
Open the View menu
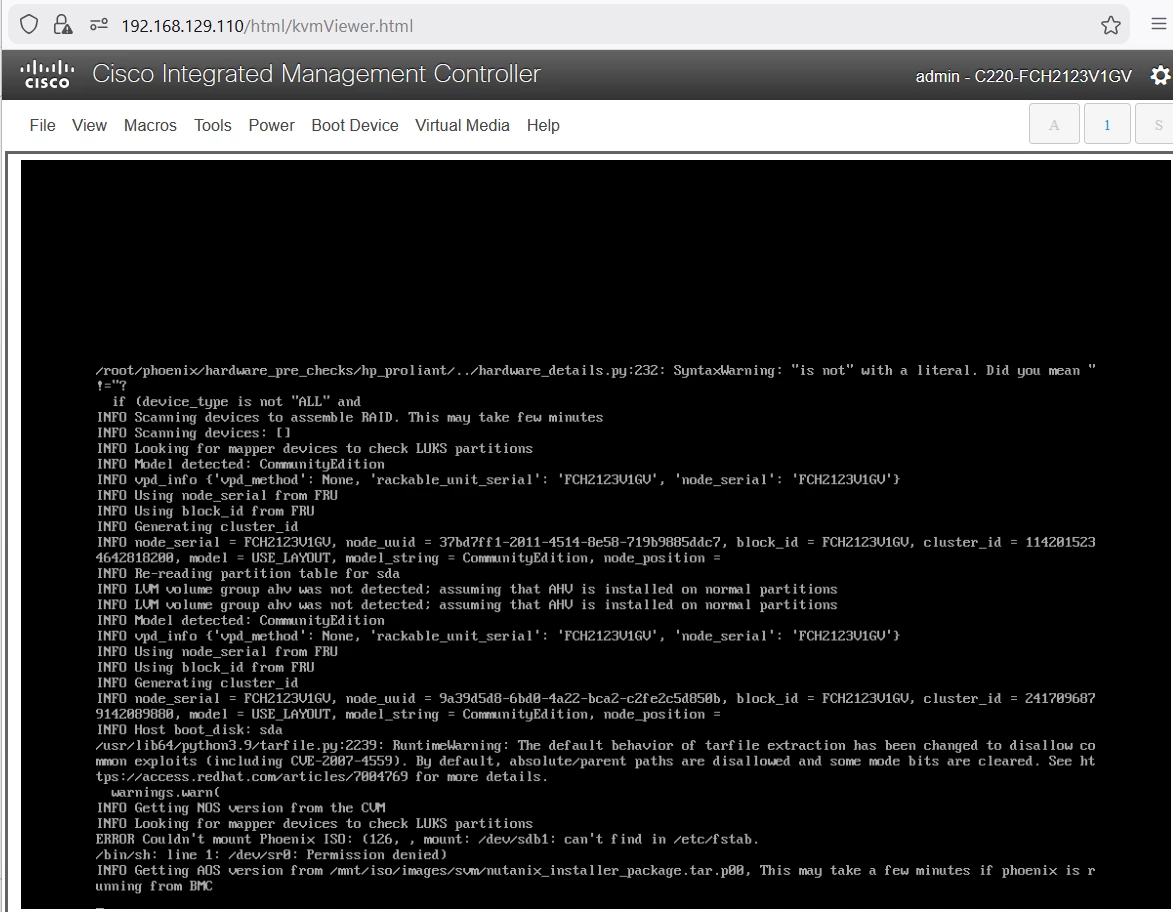pos(89,125)
